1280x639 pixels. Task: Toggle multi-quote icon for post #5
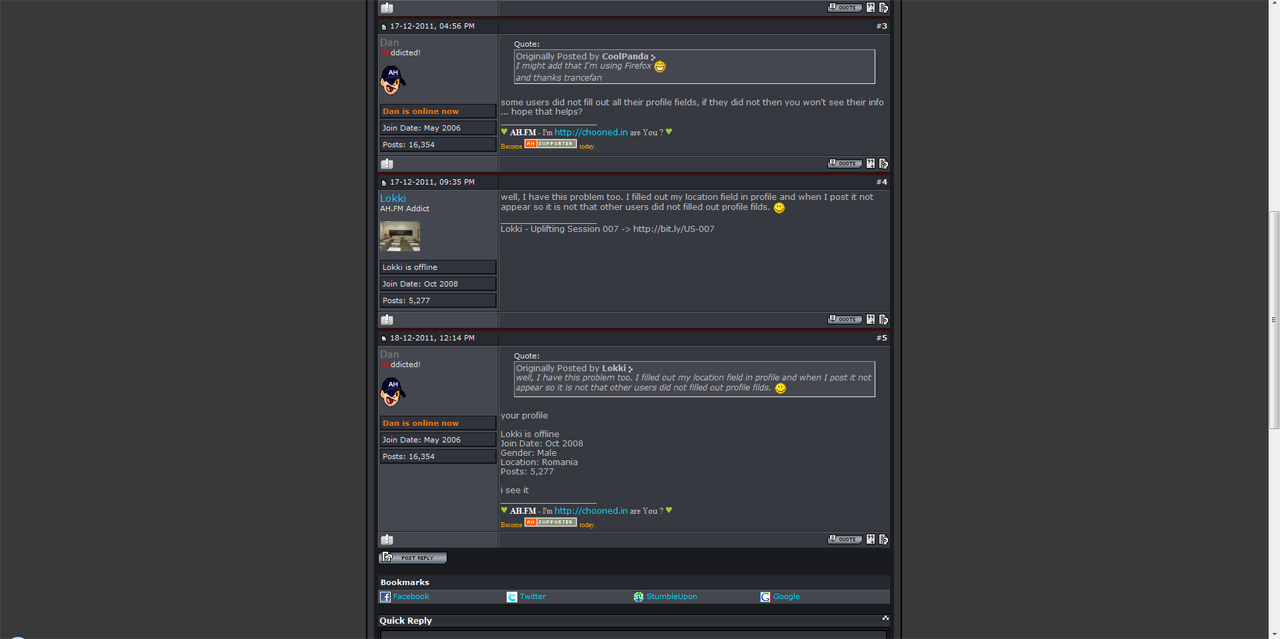[x=871, y=540]
